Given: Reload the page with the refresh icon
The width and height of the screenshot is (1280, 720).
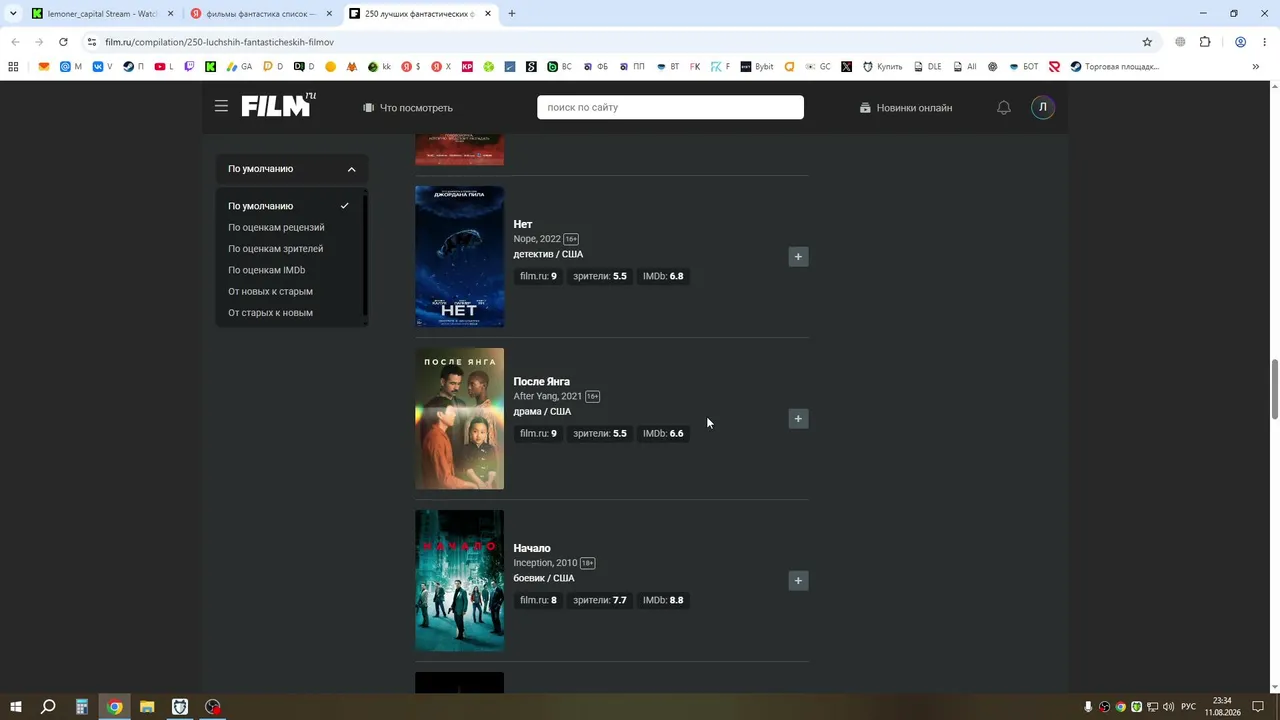Looking at the screenshot, I should 63,42.
